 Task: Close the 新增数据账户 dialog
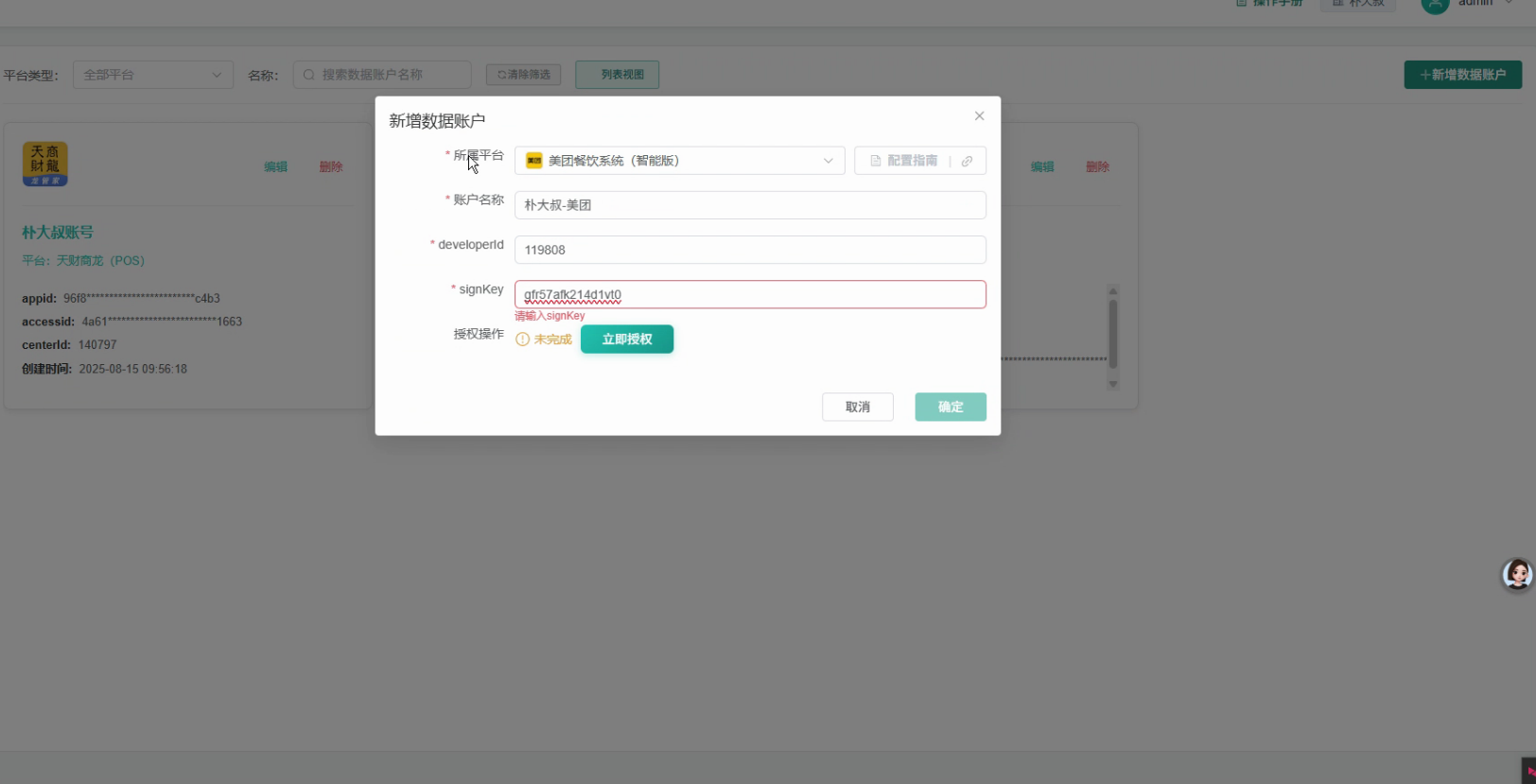[x=979, y=115]
